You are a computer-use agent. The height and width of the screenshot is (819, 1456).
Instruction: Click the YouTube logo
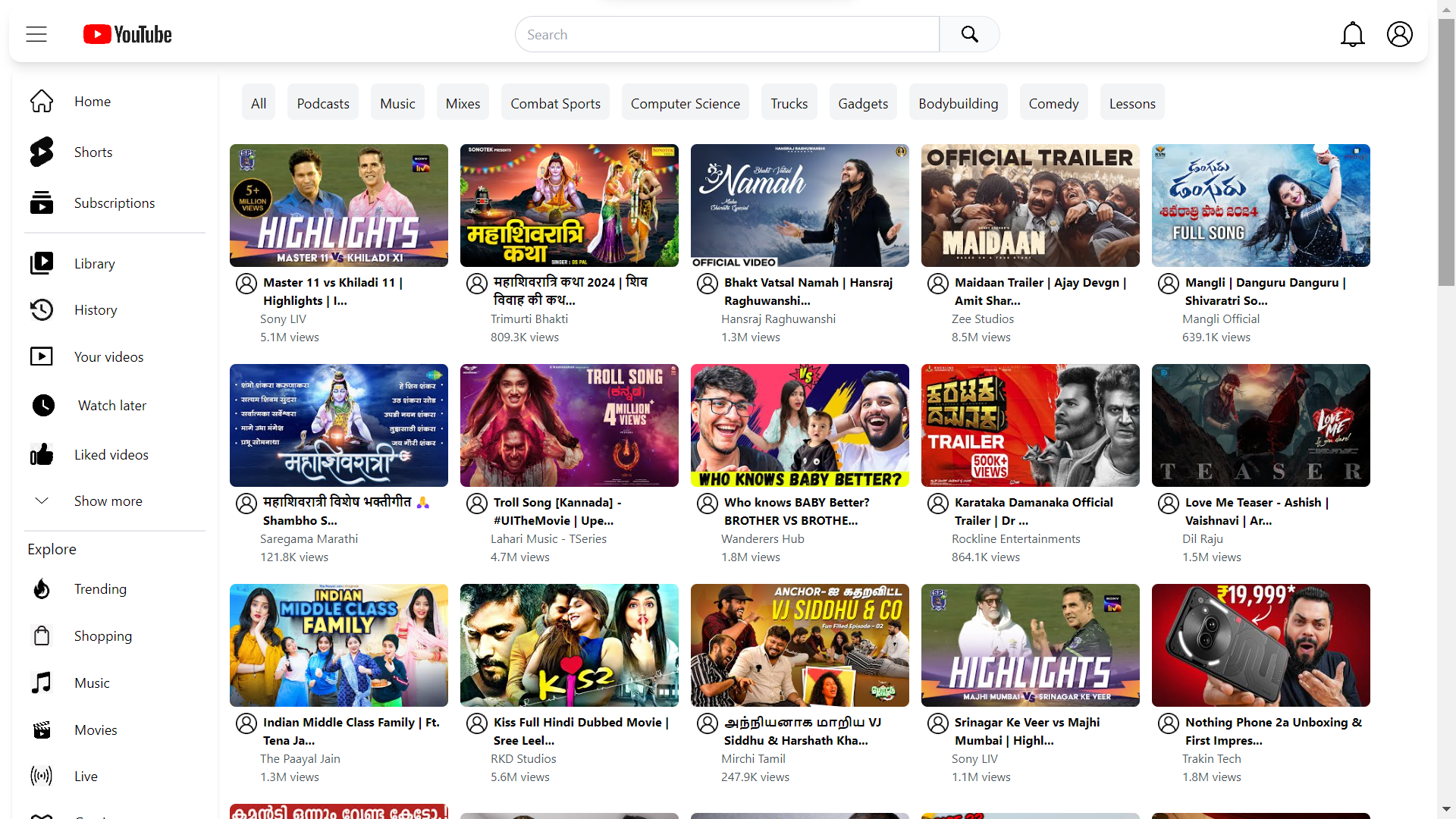[x=127, y=34]
